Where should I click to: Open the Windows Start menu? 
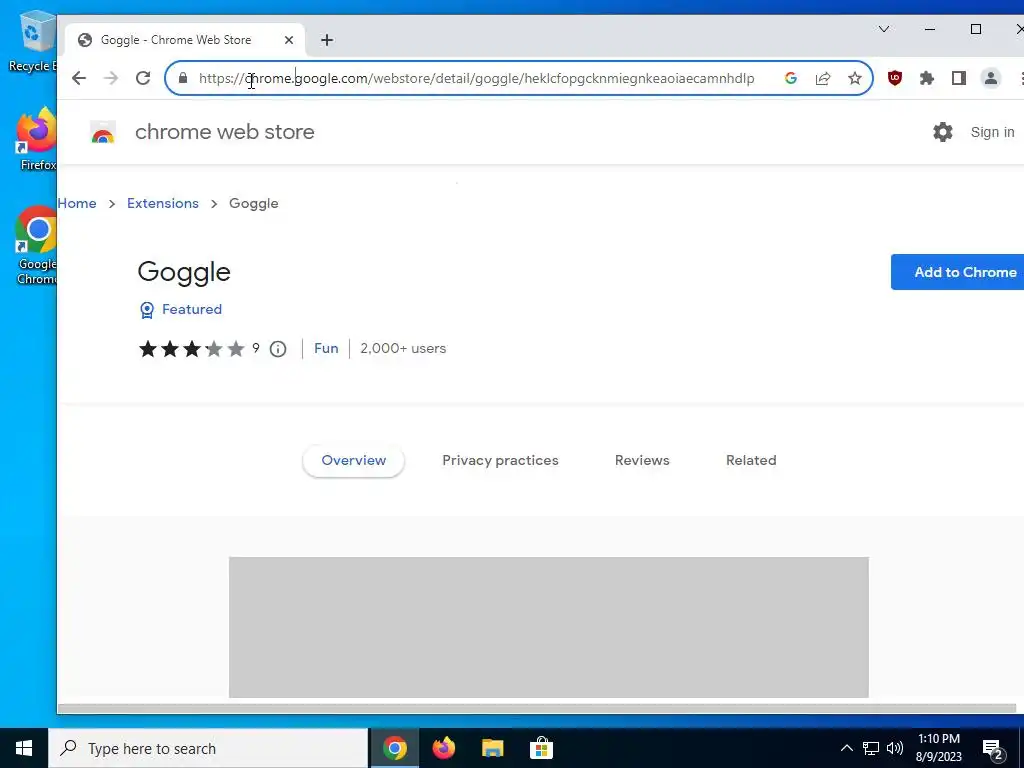pos(24,748)
